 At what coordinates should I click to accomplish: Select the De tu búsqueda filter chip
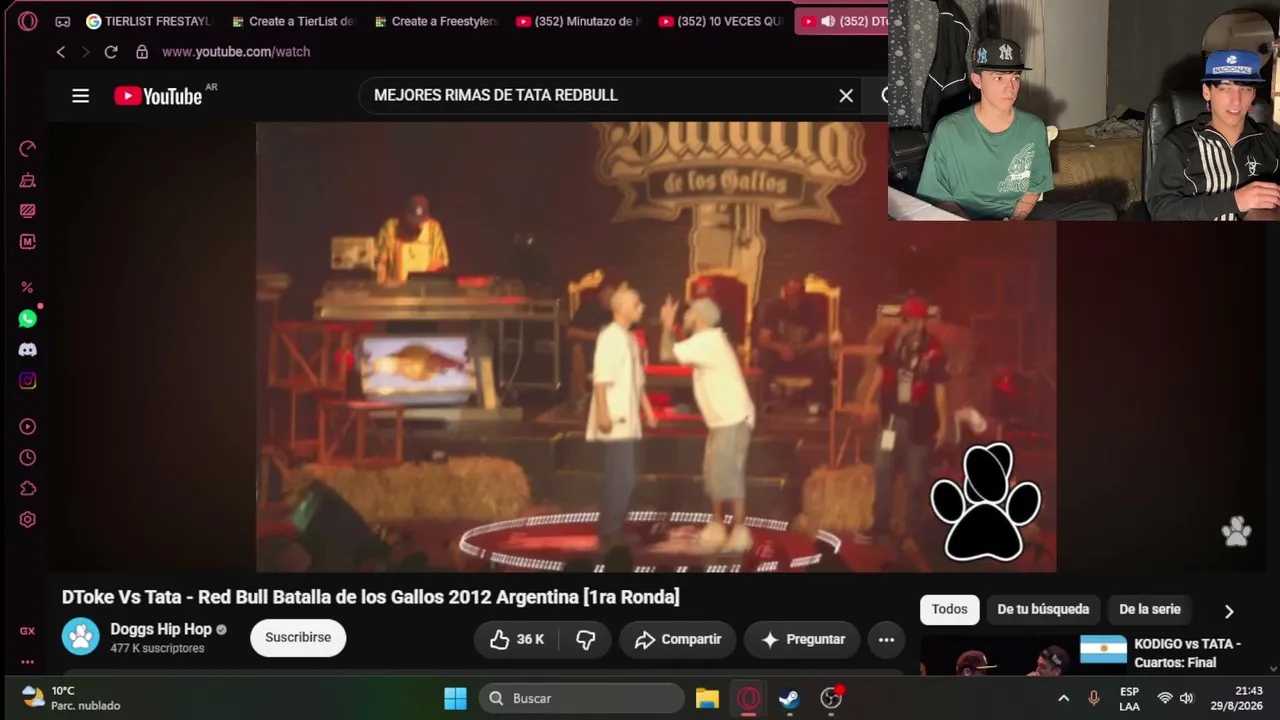(x=1043, y=609)
